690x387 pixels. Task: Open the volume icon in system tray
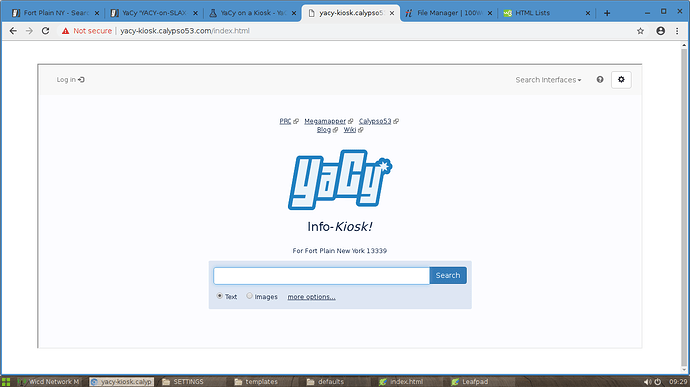(647, 382)
